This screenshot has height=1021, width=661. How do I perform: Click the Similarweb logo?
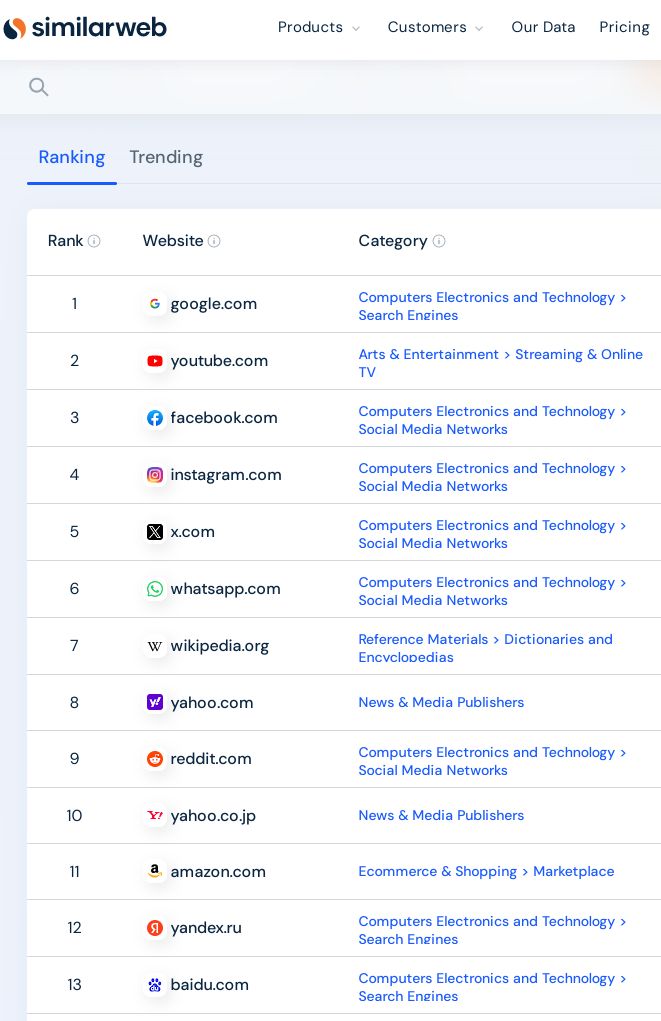click(85, 27)
